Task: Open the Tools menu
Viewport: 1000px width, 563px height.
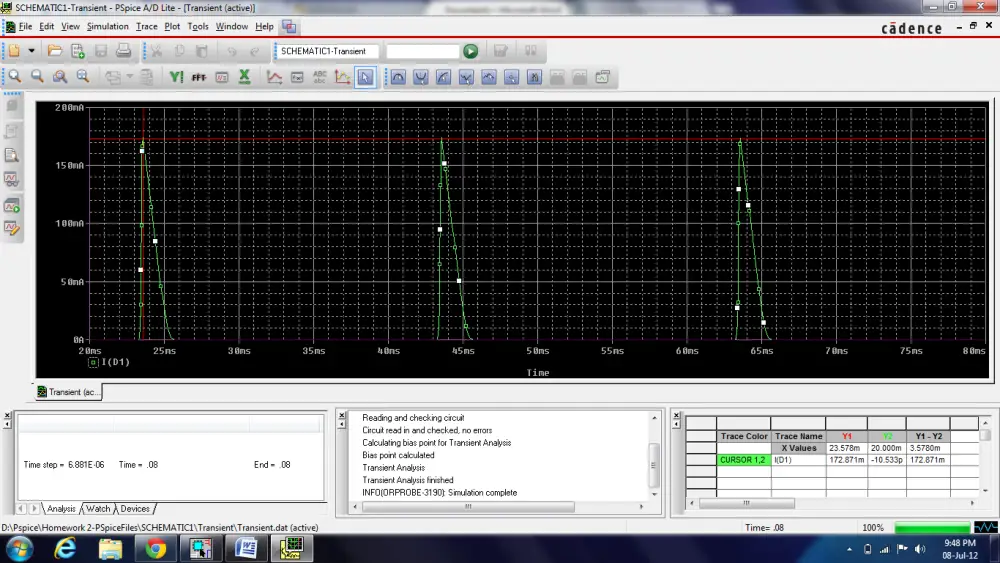Action: tap(198, 26)
